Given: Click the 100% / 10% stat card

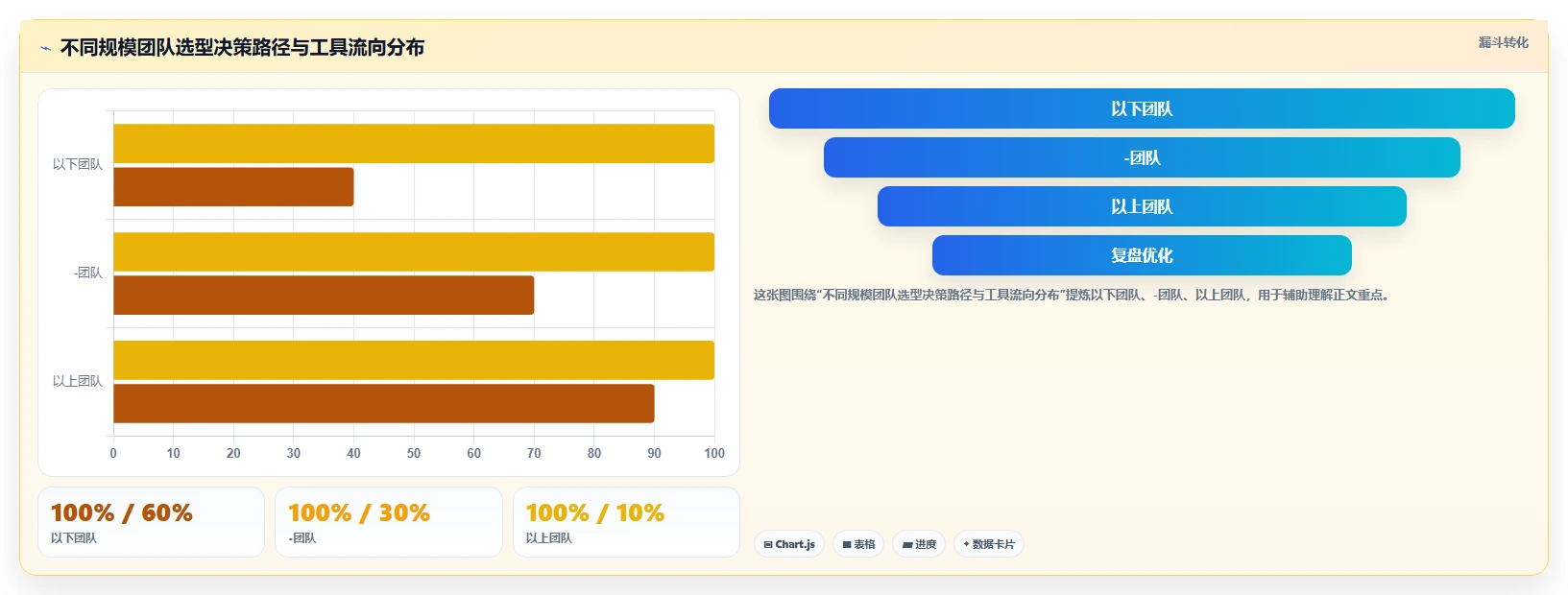Looking at the screenshot, I should 626,522.
